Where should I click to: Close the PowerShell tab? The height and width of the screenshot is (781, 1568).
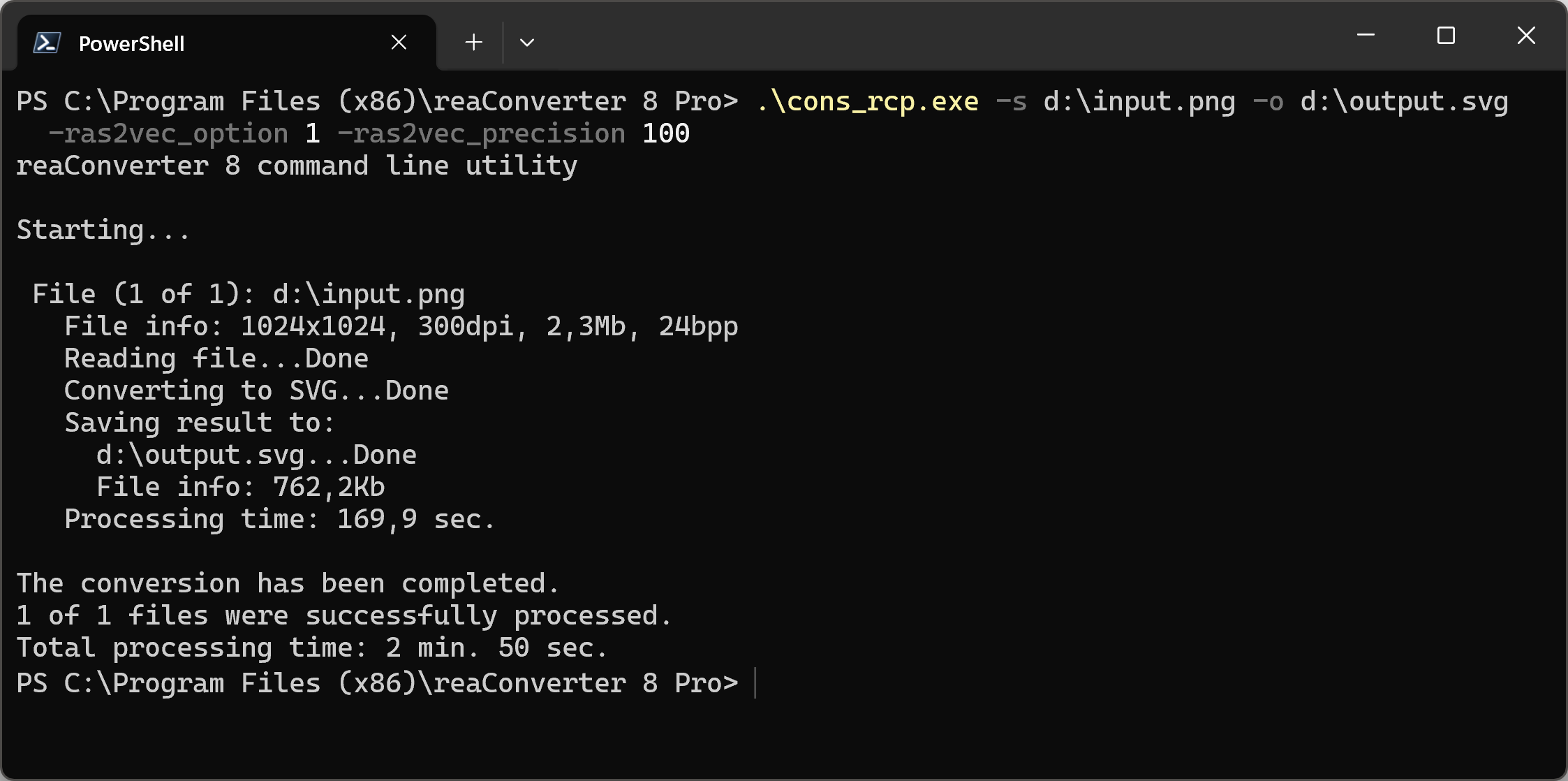coord(399,43)
